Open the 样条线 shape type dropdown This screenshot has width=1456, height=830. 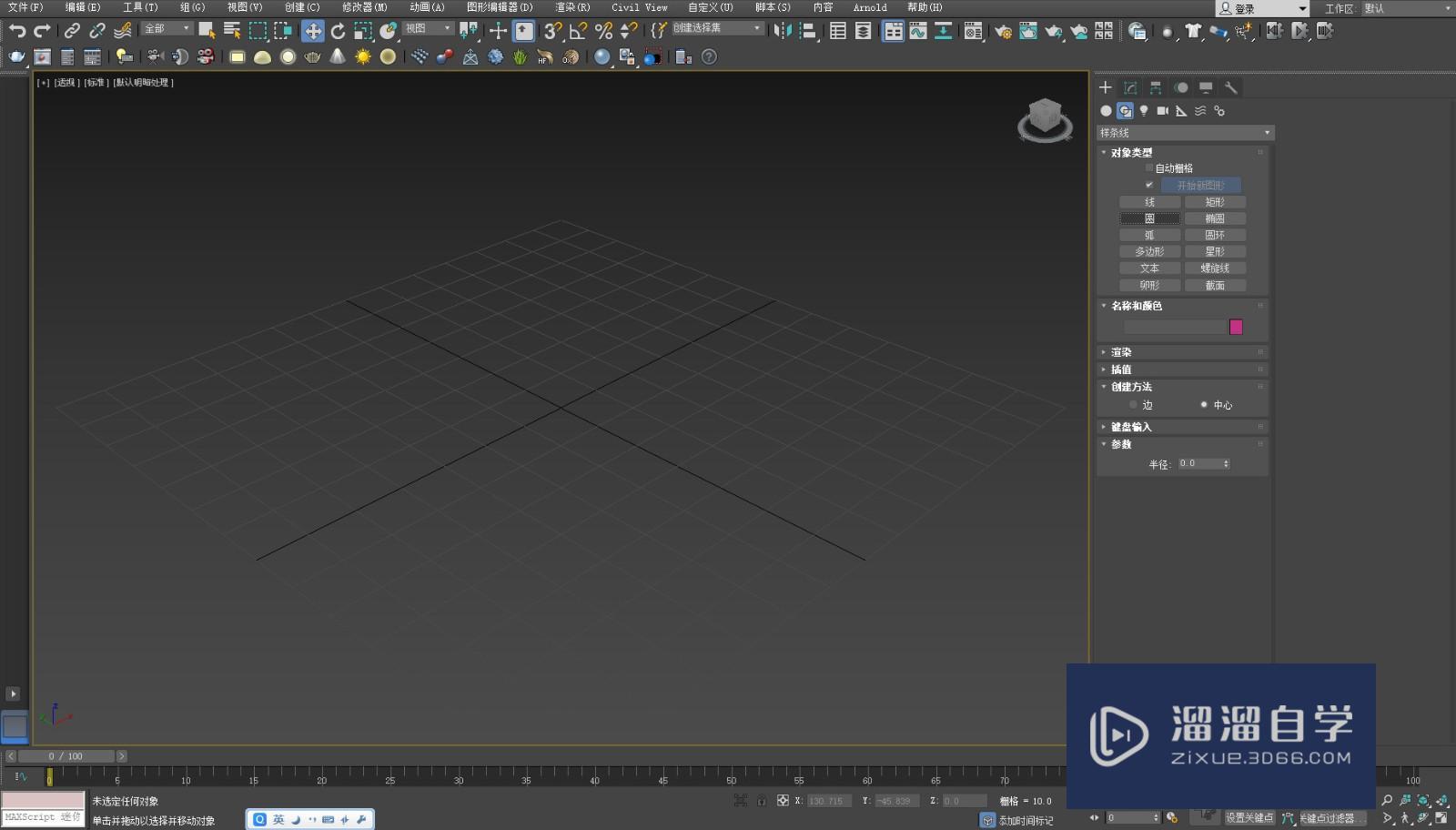tap(1185, 133)
